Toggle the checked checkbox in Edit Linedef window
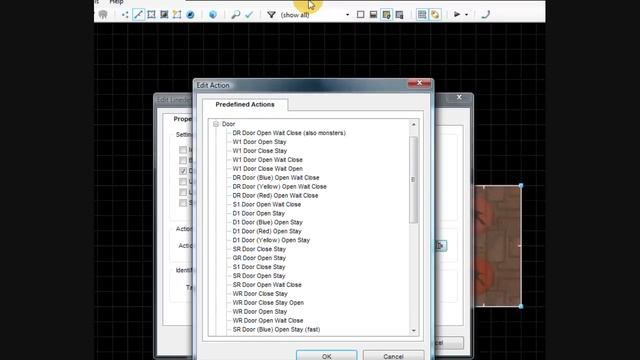 click(x=183, y=171)
